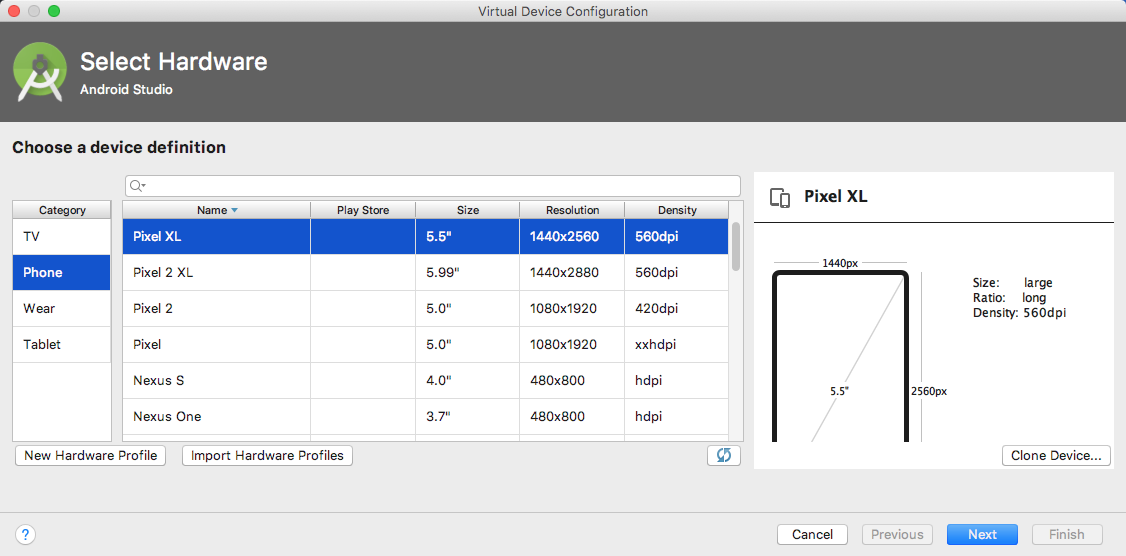
Task: Click the refresh device list icon
Action: (723, 455)
